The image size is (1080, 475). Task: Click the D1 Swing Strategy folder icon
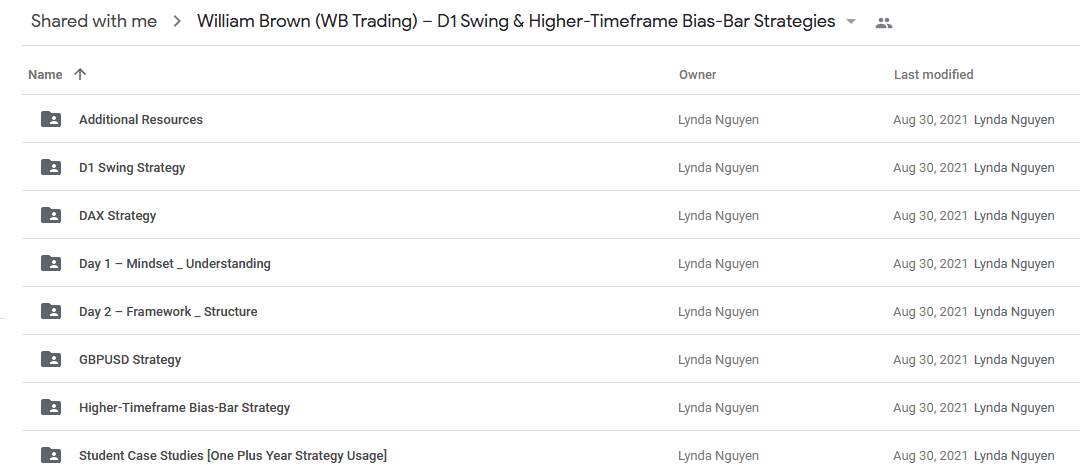point(51,167)
